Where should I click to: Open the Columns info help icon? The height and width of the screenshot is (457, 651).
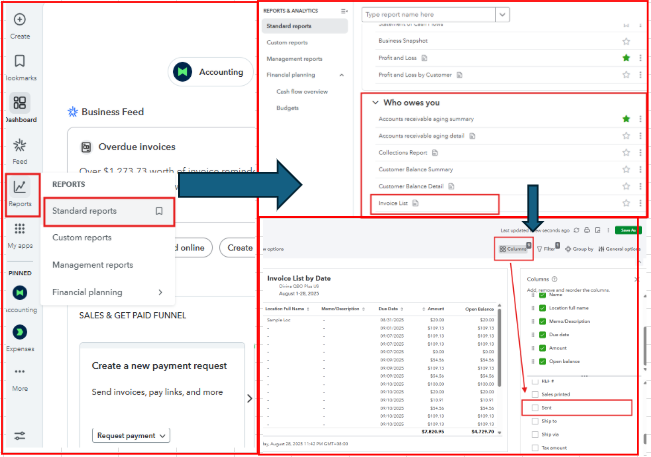tap(554, 279)
